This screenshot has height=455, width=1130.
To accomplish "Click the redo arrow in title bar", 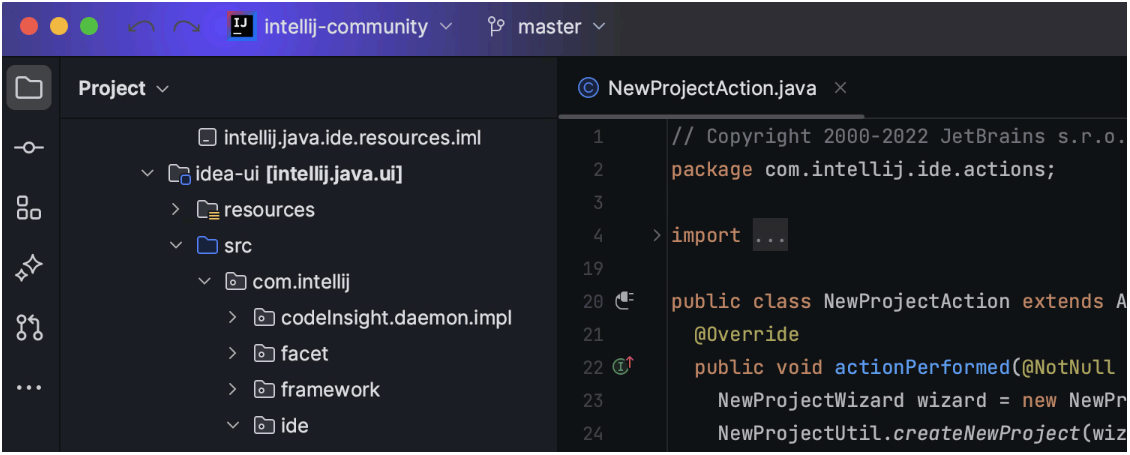I will (x=186, y=27).
